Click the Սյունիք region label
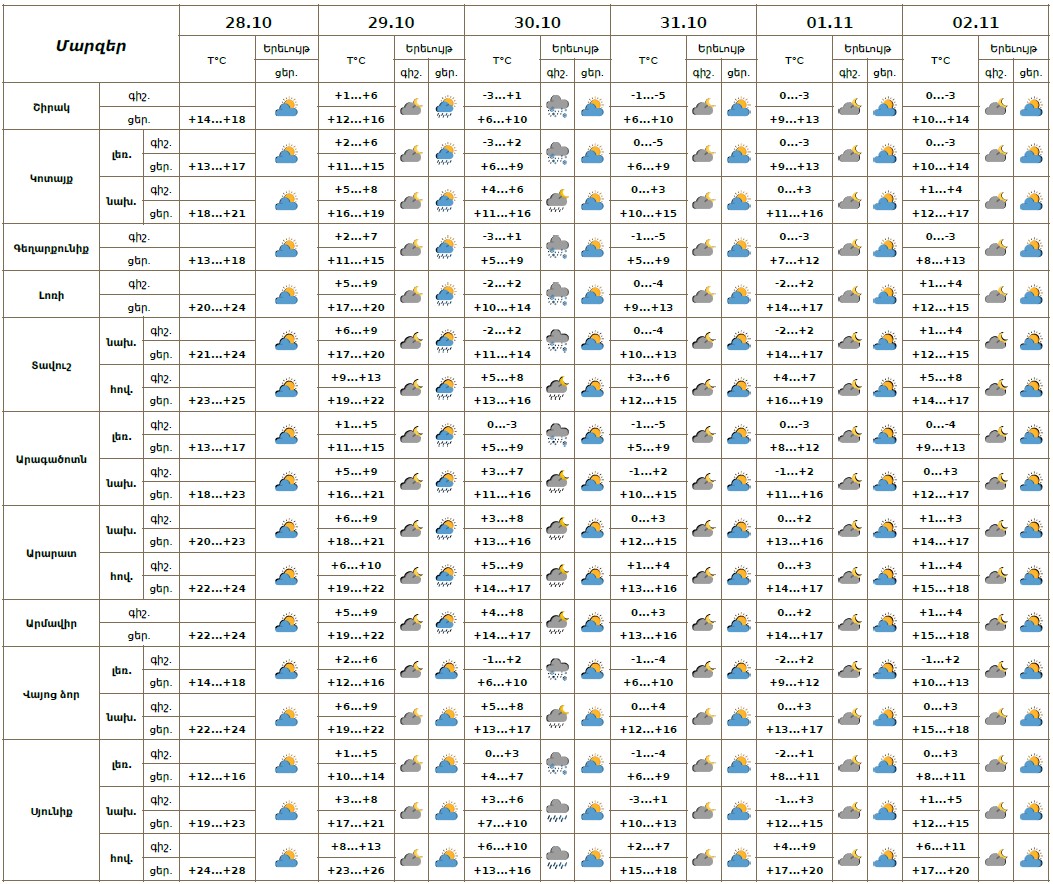Image resolution: width=1053 pixels, height=884 pixels. (51, 810)
